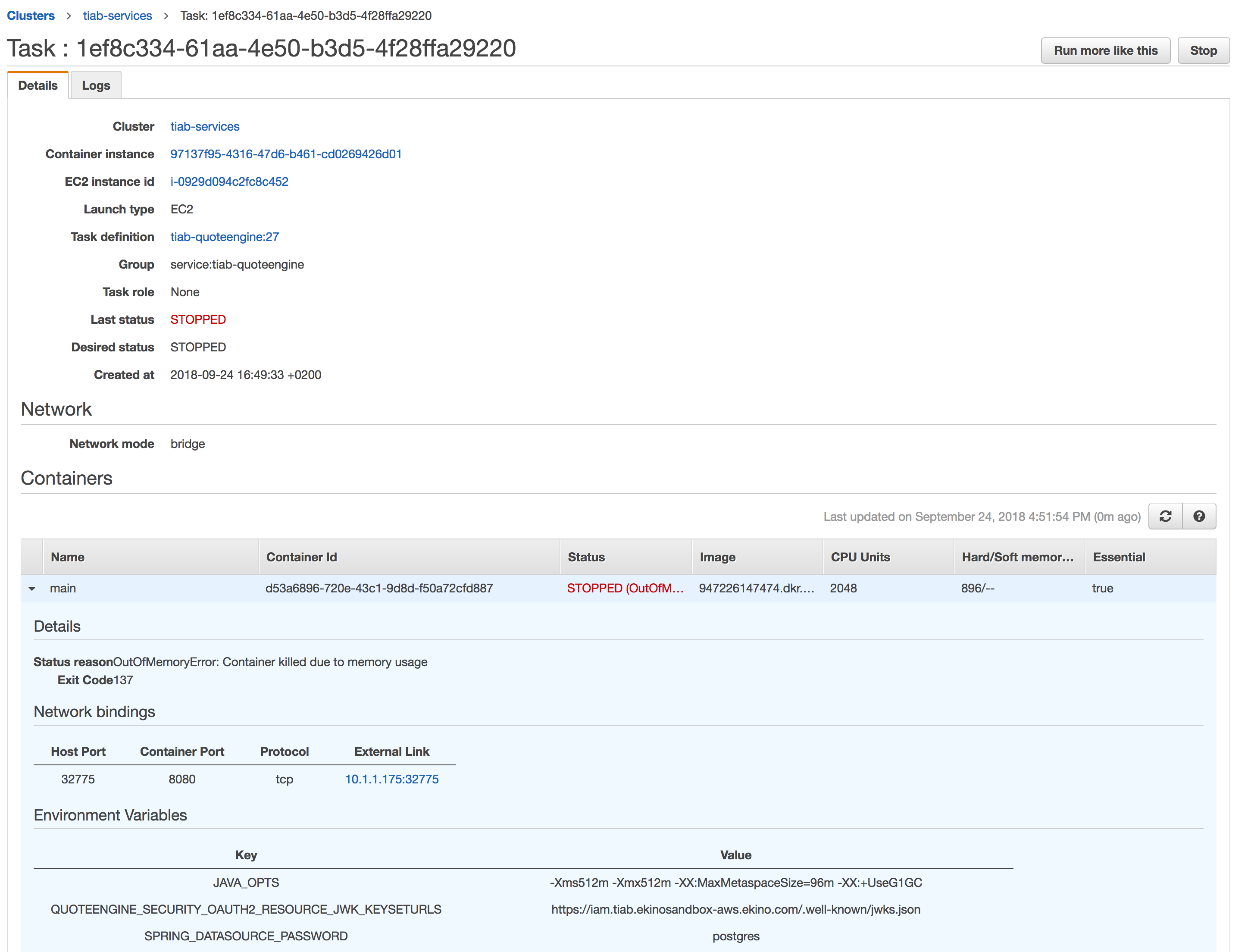Click the service:tiab-quoteengine group value
The width and height of the screenshot is (1251, 952).
pos(238,265)
